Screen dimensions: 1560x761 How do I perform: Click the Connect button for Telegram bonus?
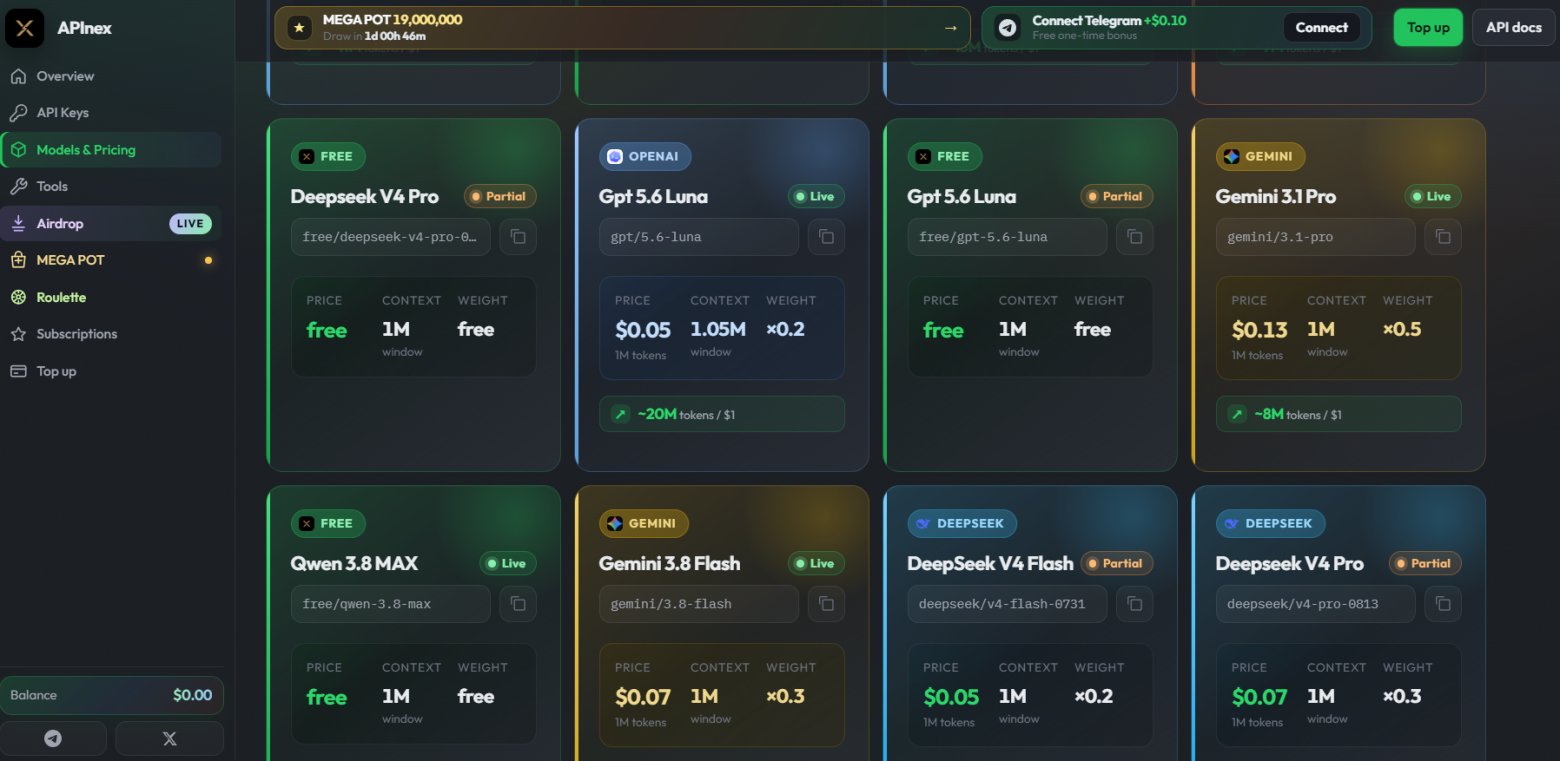1322,28
